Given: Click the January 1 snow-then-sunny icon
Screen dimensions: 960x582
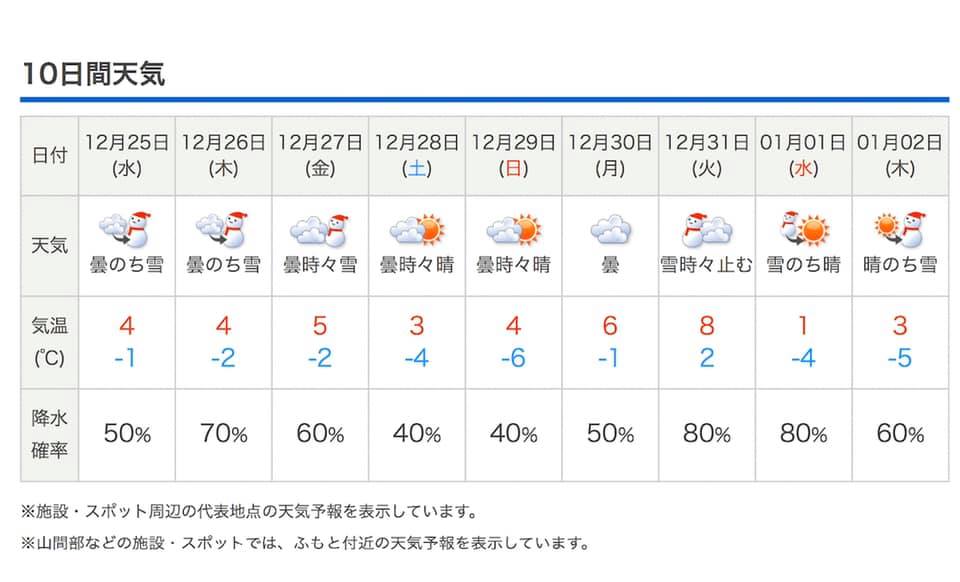Looking at the screenshot, I should click(x=804, y=229).
